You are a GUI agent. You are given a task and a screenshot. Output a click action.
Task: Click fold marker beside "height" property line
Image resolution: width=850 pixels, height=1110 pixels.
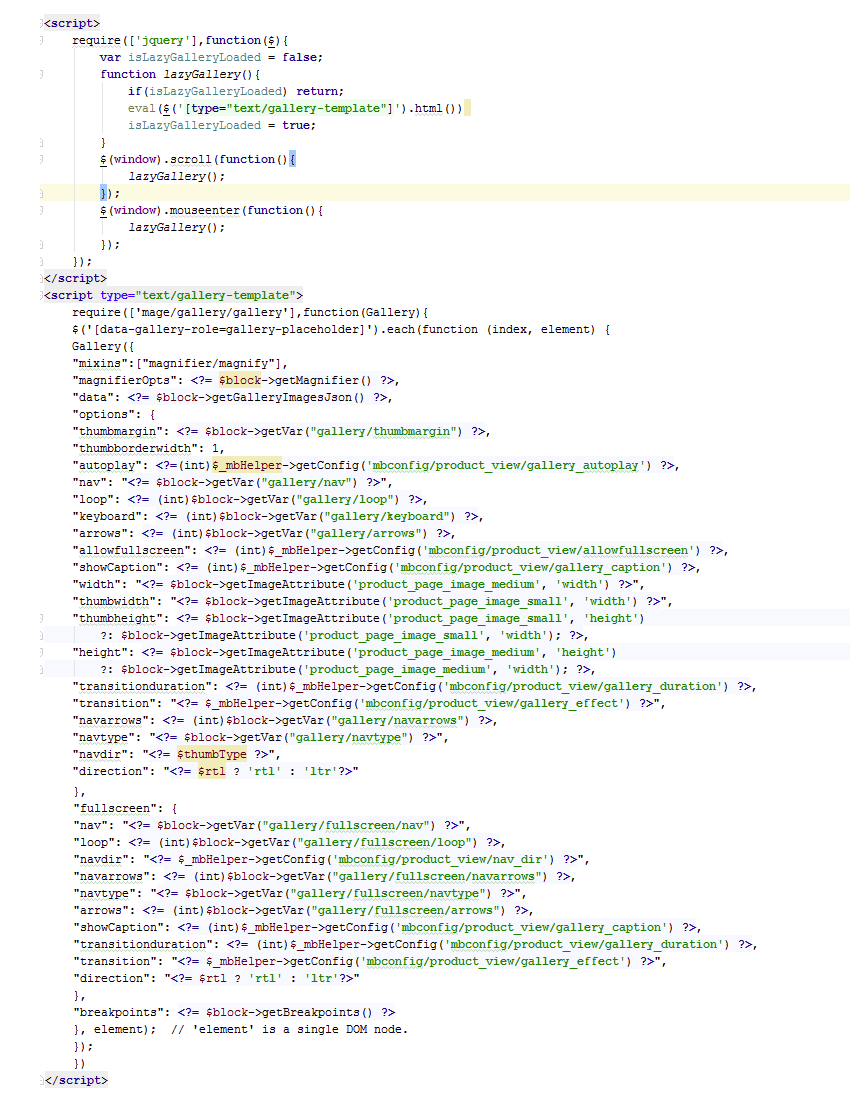(x=41, y=652)
